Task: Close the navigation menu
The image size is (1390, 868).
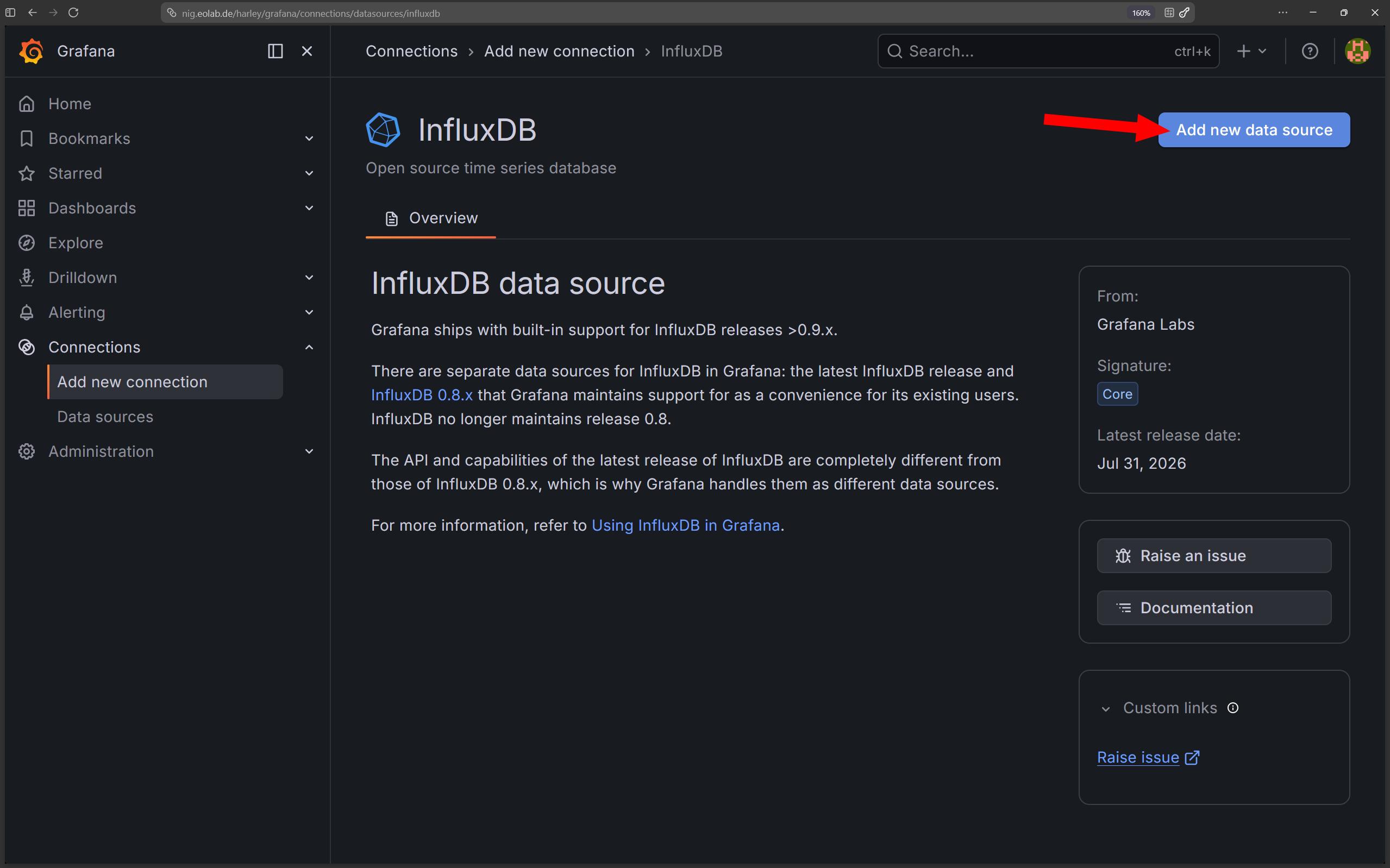Action: [x=307, y=51]
